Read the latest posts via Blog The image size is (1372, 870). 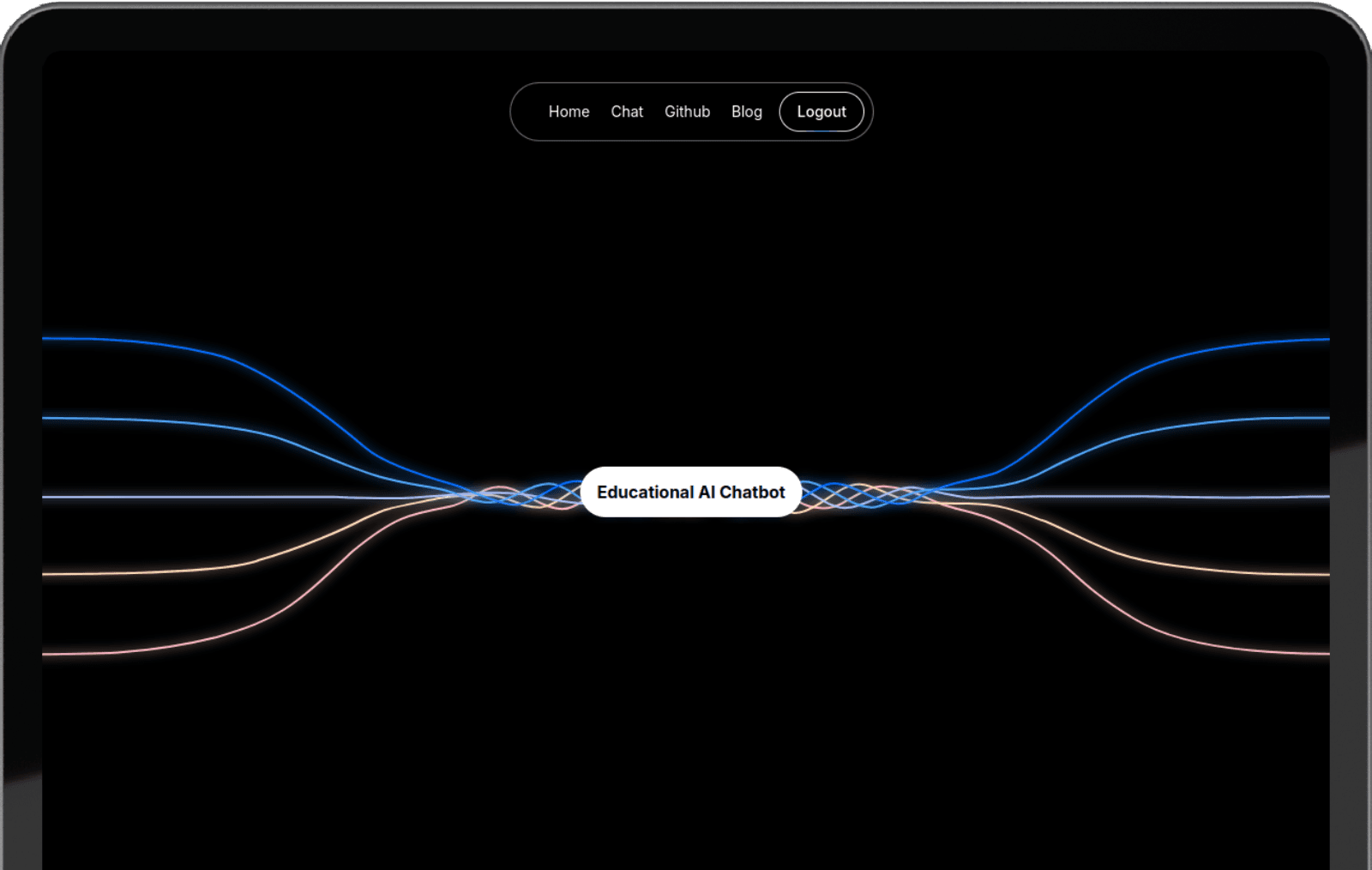[746, 112]
